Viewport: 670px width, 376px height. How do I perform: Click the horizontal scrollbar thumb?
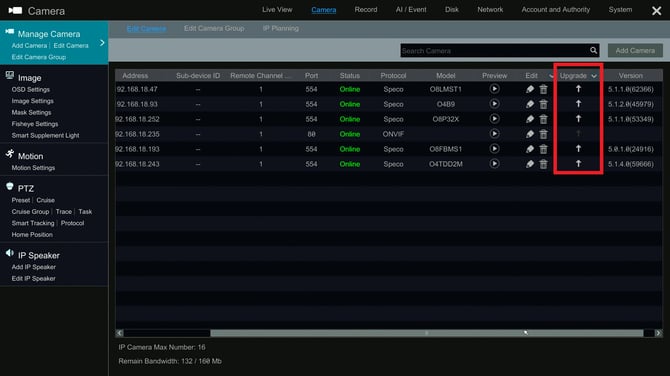[426, 333]
